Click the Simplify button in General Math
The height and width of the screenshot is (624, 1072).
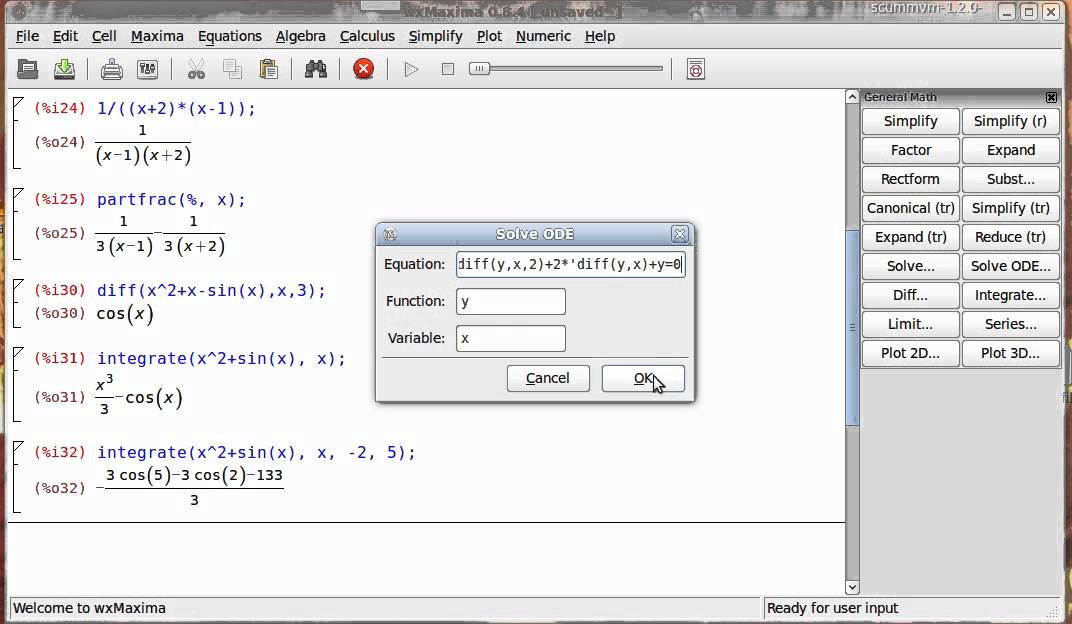911,121
